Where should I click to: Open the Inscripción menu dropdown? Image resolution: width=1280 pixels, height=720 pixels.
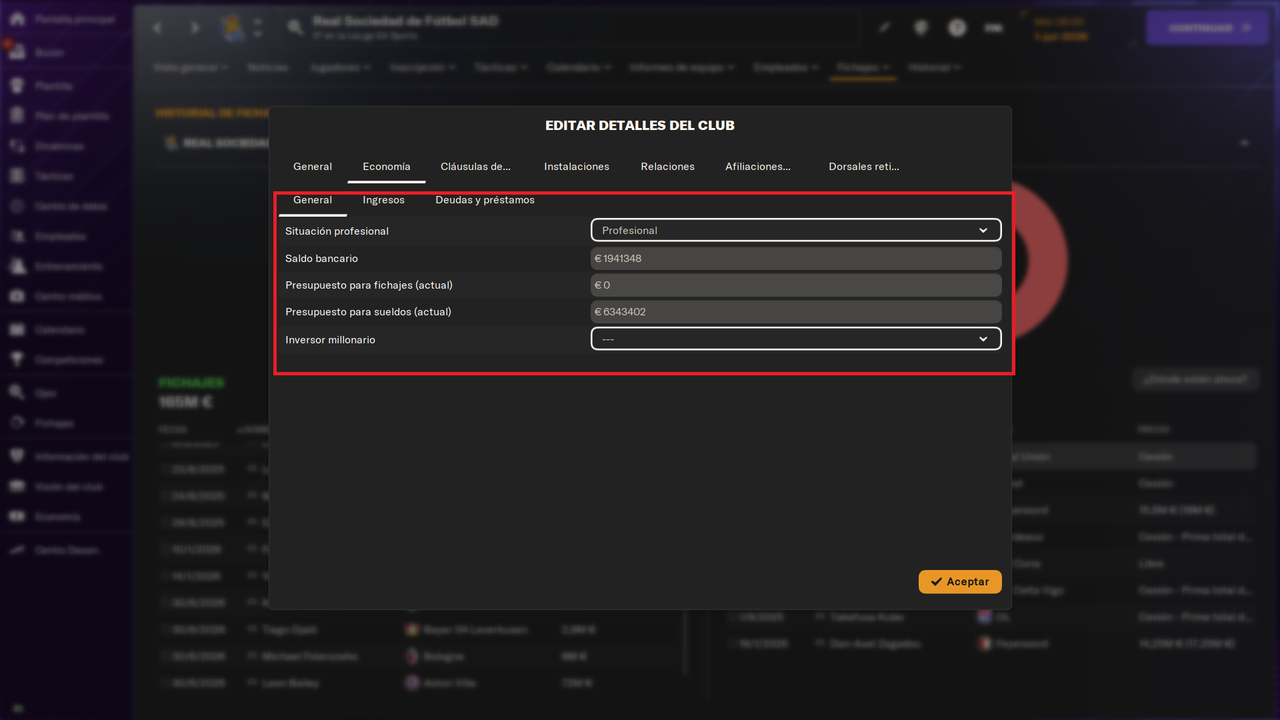coord(423,68)
